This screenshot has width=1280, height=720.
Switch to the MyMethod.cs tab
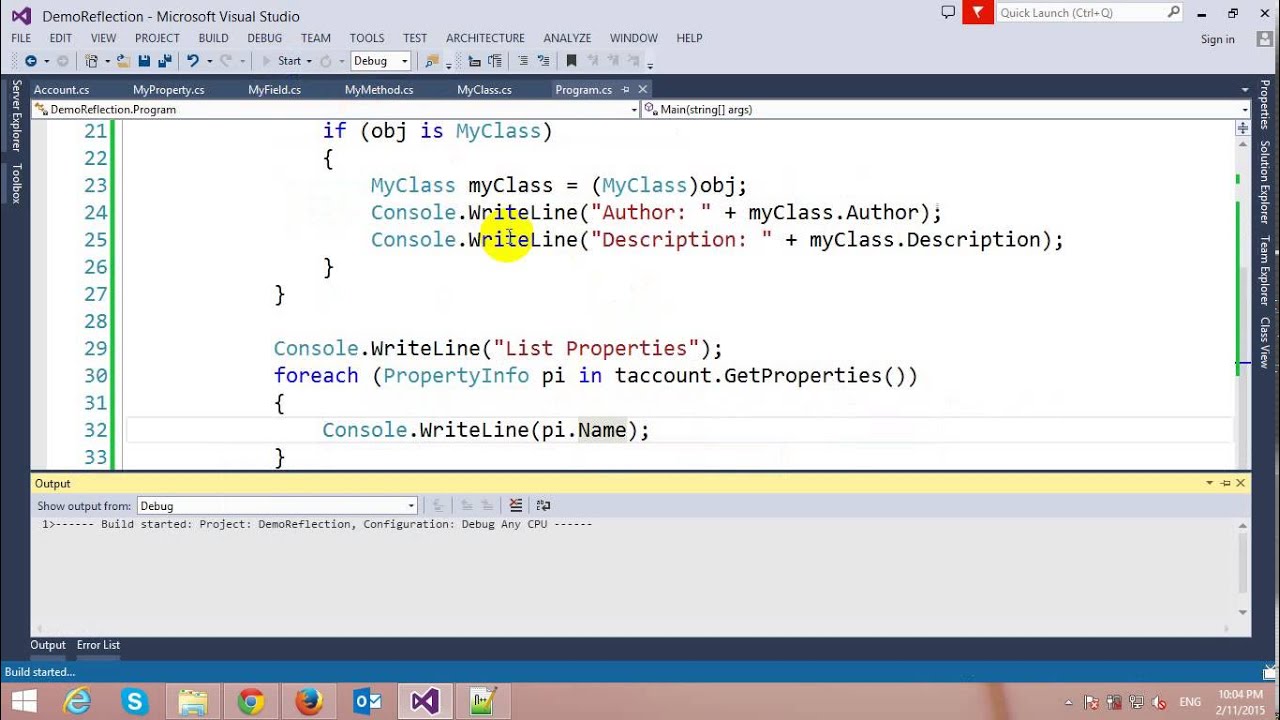click(x=379, y=90)
